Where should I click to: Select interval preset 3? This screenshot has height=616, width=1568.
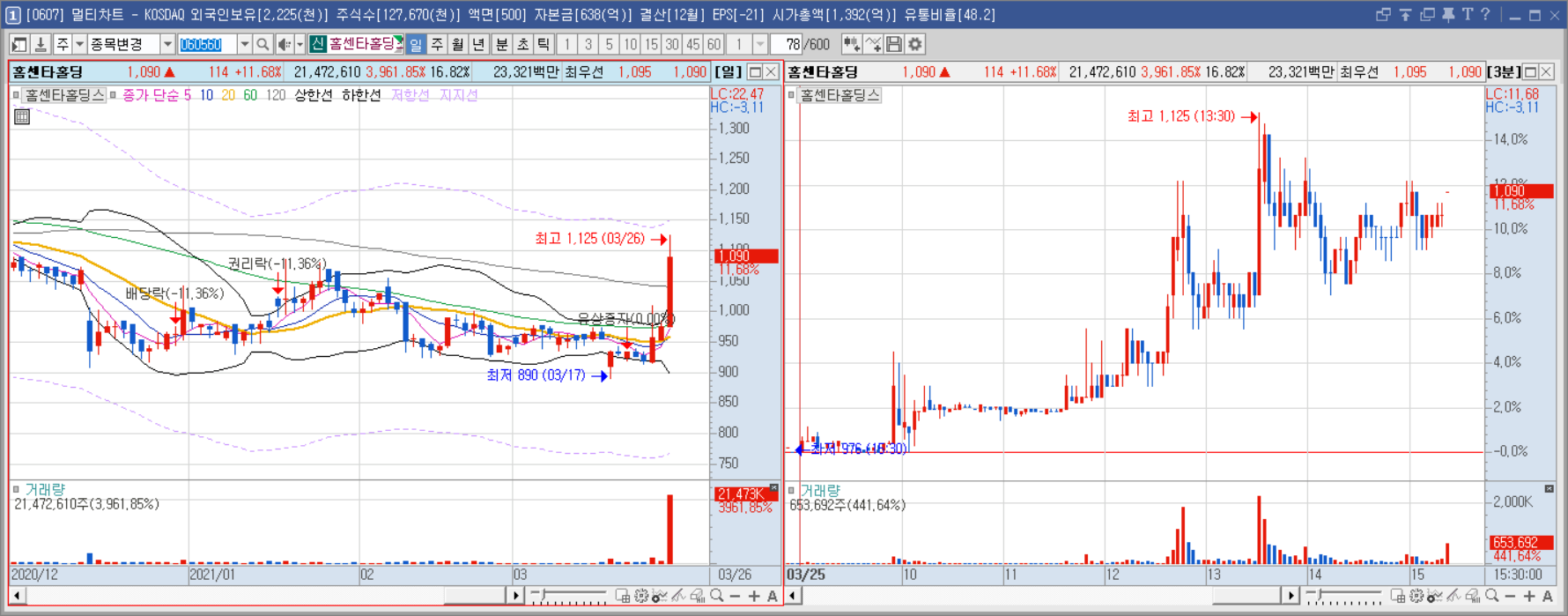(x=588, y=44)
